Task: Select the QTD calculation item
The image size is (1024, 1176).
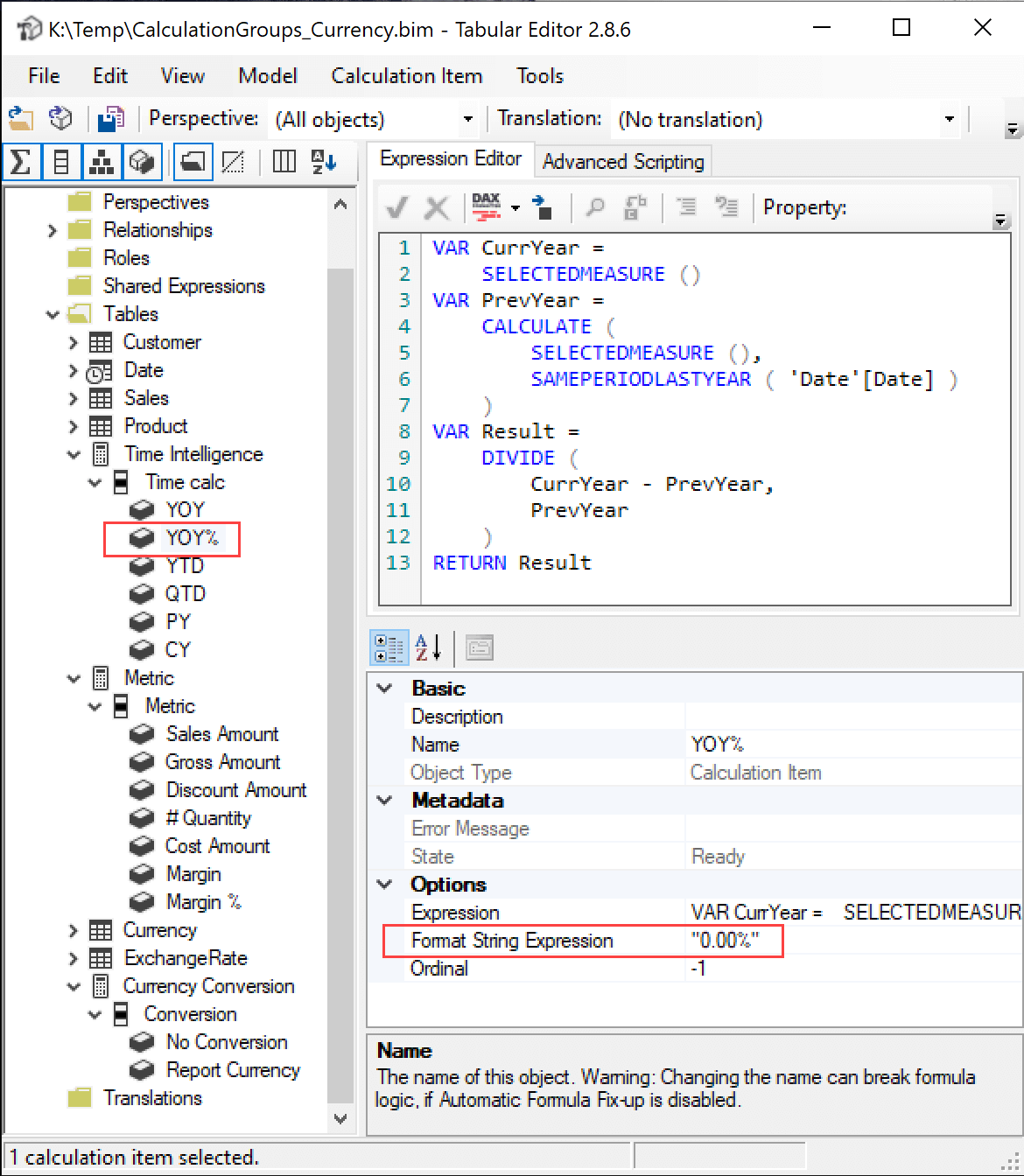Action: pos(185,594)
